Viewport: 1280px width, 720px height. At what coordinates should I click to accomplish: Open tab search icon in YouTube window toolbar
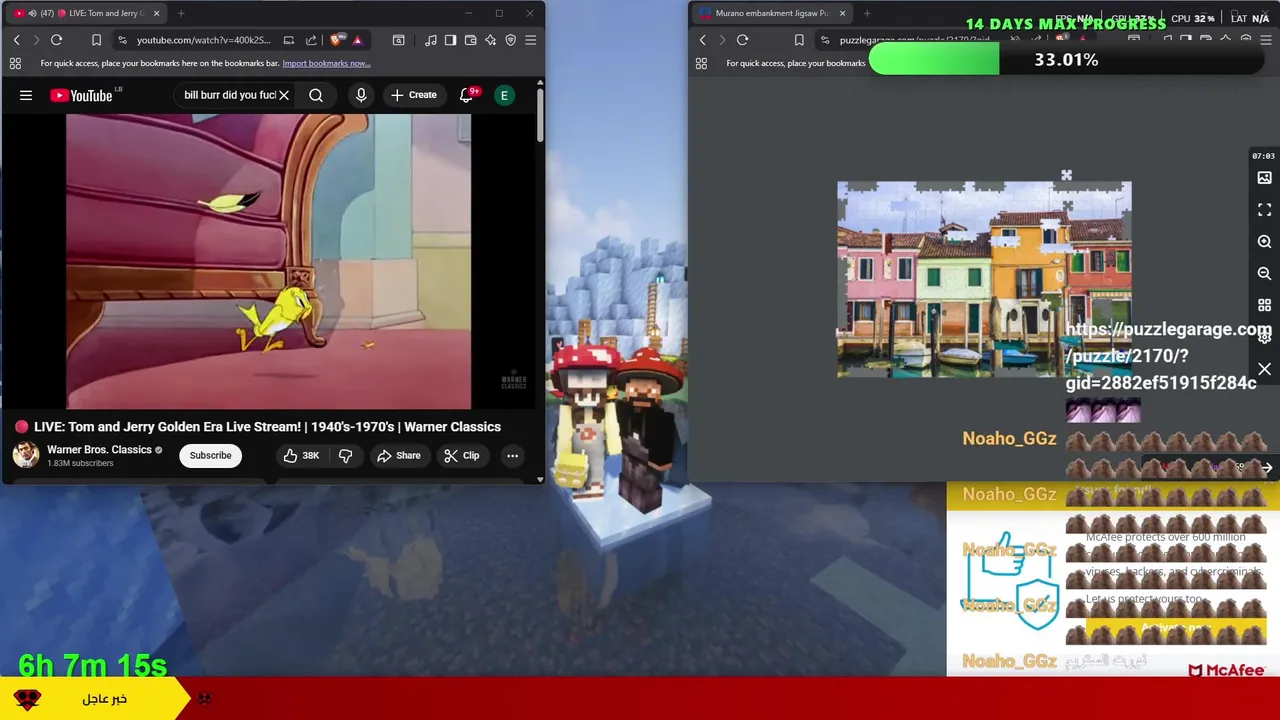398,40
